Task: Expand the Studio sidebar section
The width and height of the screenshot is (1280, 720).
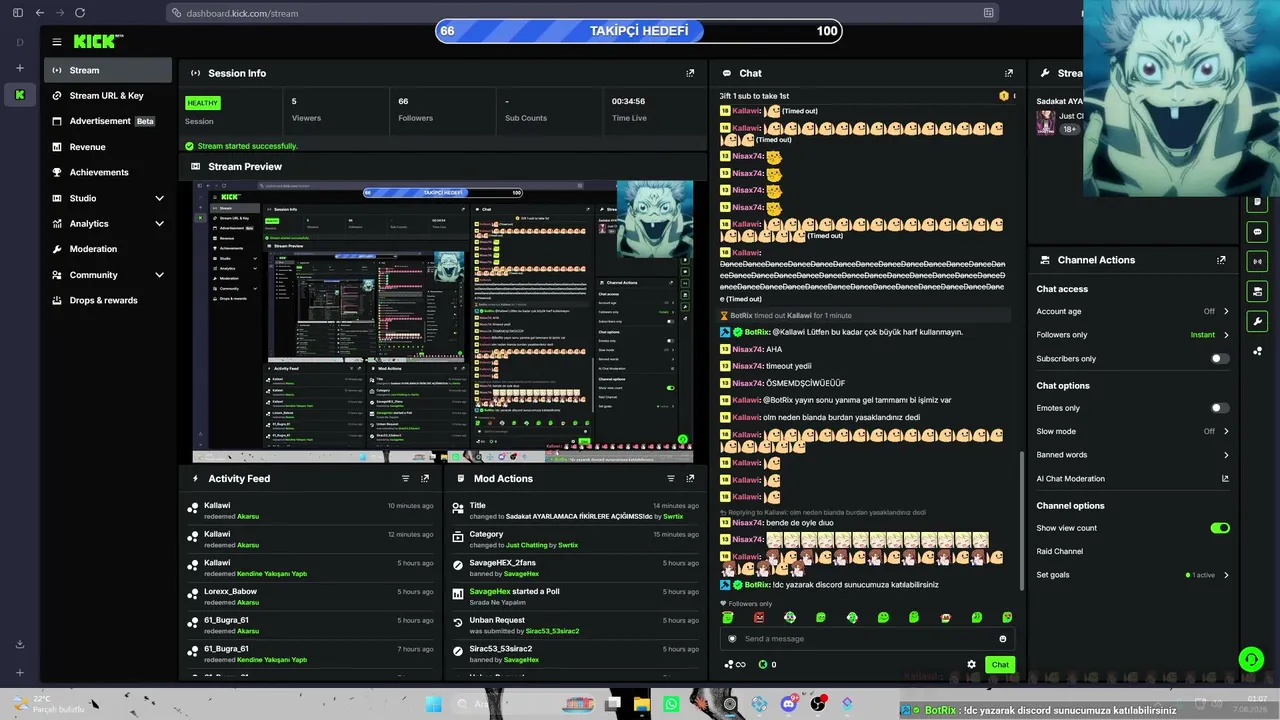Action: pyautogui.click(x=108, y=198)
